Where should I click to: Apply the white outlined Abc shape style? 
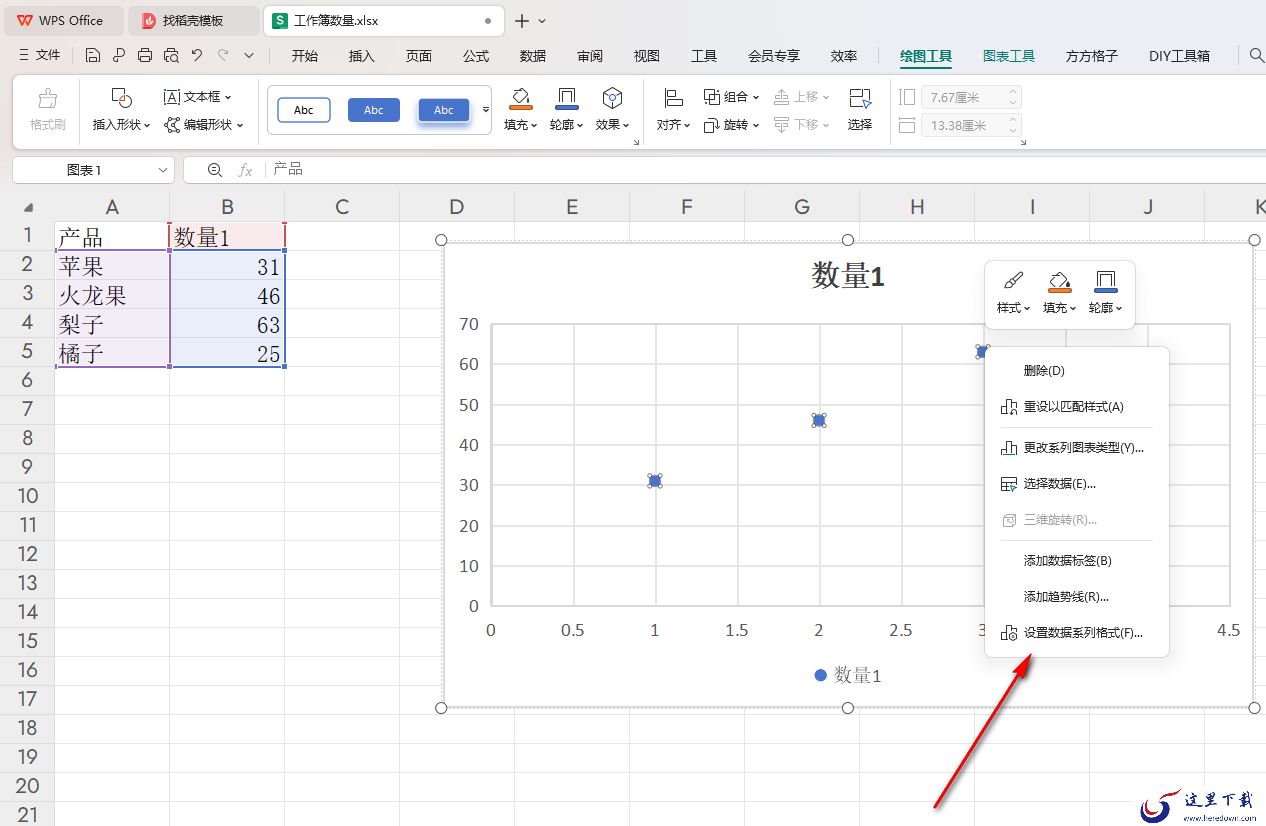304,110
